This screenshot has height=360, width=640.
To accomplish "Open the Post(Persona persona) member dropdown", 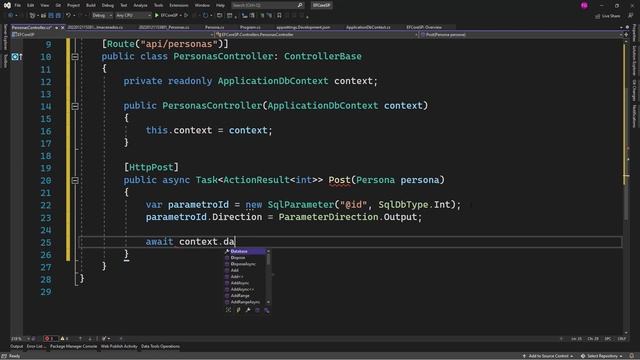I will click(x=521, y=35).
